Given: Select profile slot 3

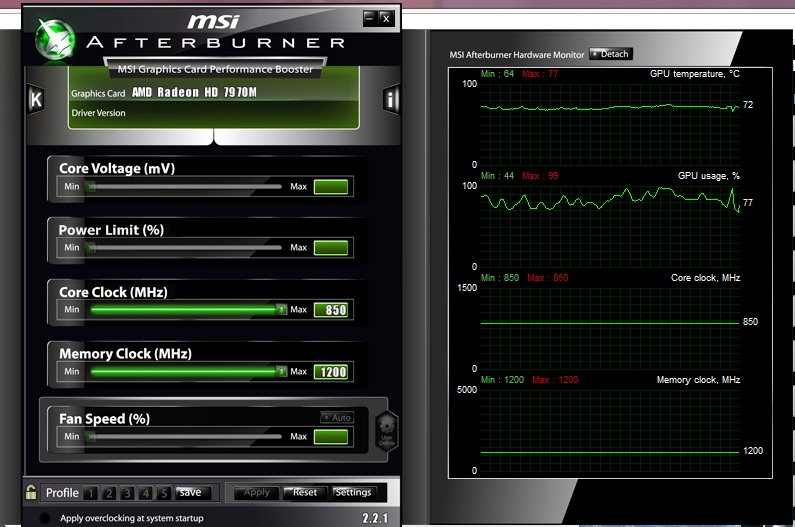Looking at the screenshot, I should click(x=127, y=493).
